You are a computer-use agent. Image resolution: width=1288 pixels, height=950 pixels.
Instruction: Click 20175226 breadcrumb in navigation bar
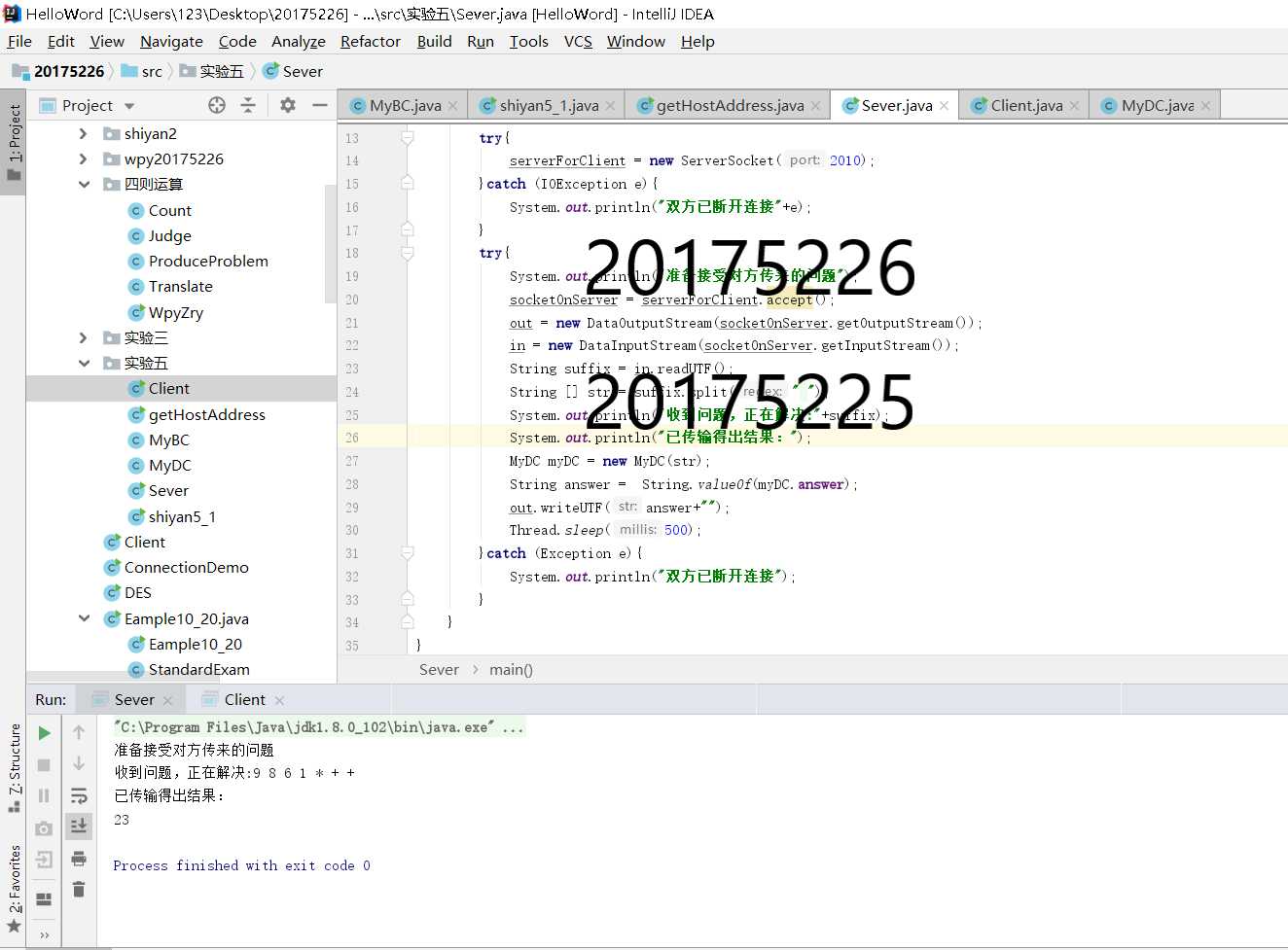pos(58,71)
